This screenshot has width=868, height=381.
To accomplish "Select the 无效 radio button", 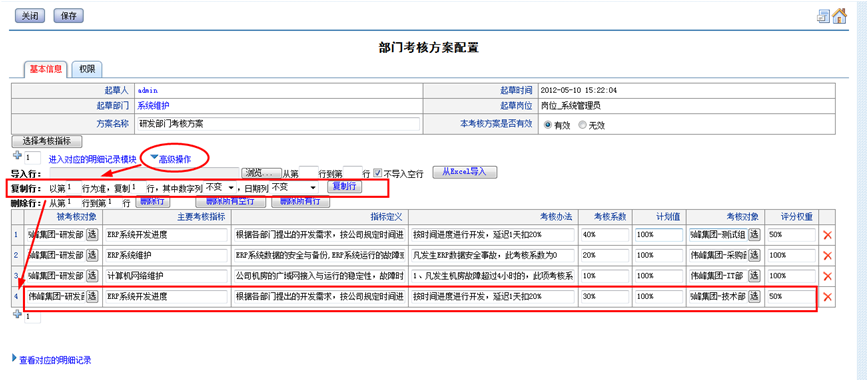I will [x=582, y=125].
